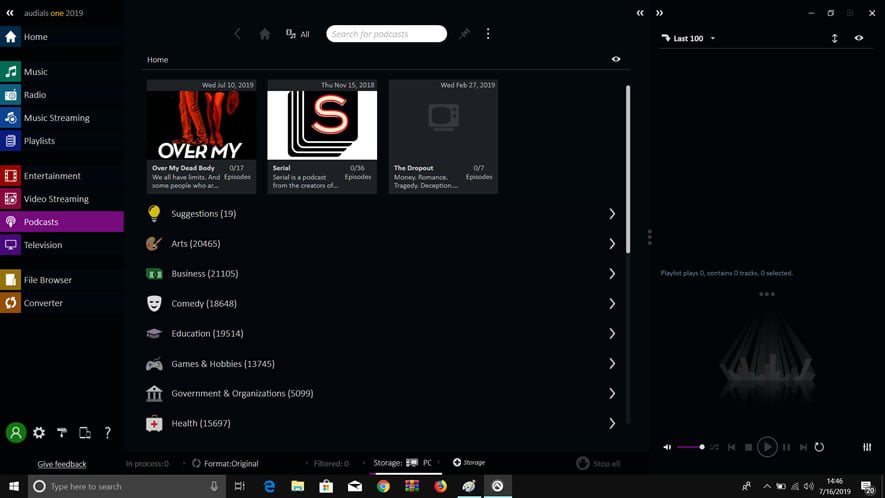Click the Storage button in status bar
This screenshot has height=498, width=885.
tap(469, 463)
